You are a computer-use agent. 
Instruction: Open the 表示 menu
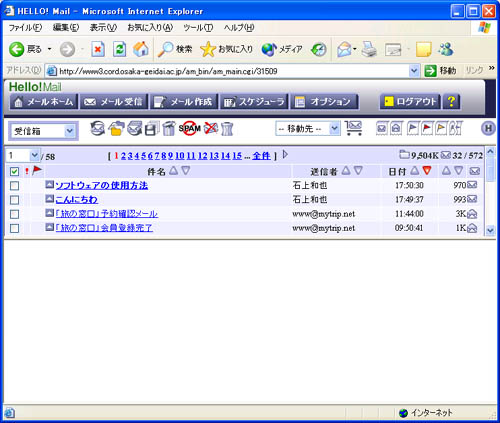pos(103,28)
